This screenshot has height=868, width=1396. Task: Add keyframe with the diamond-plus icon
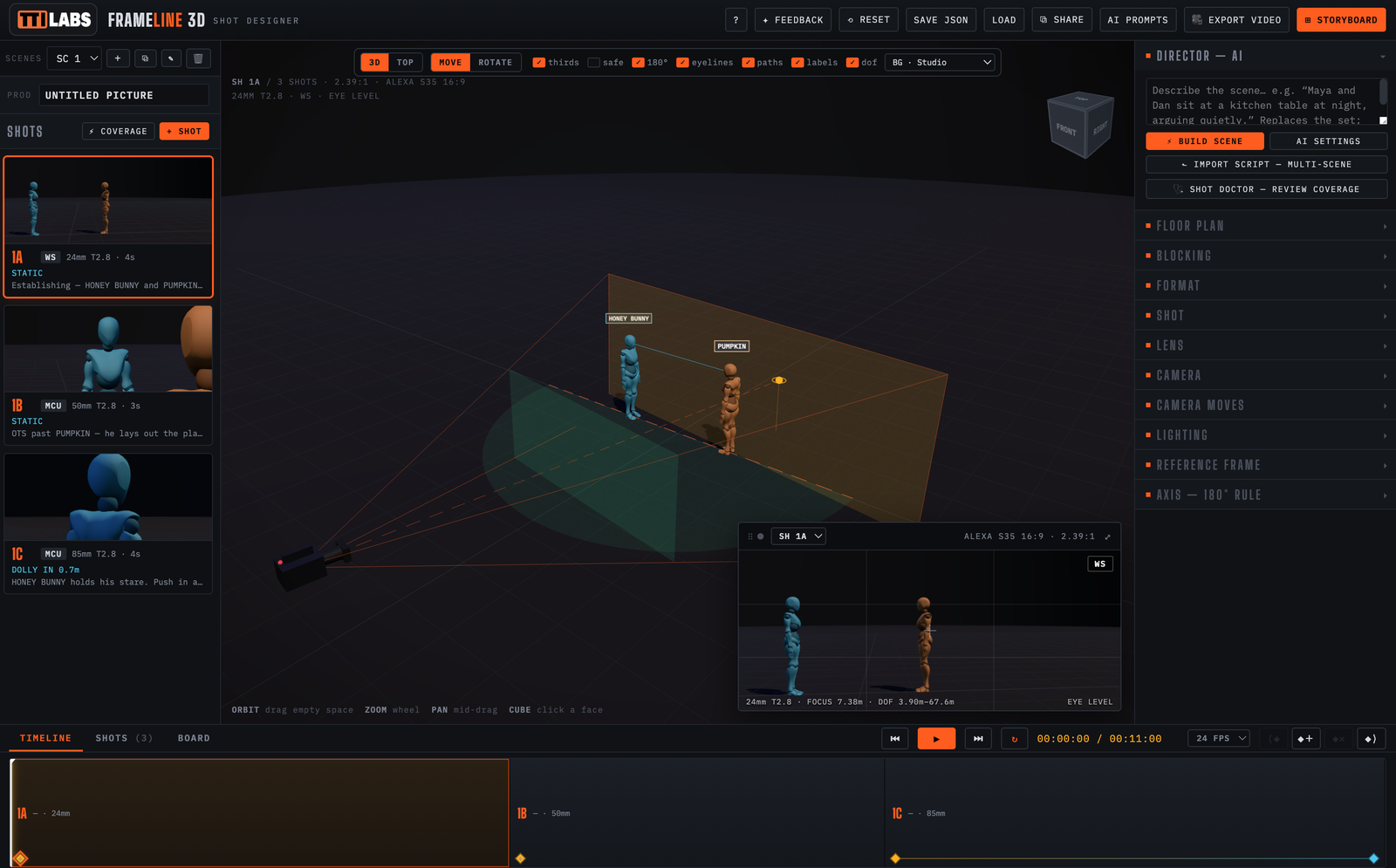point(1305,739)
